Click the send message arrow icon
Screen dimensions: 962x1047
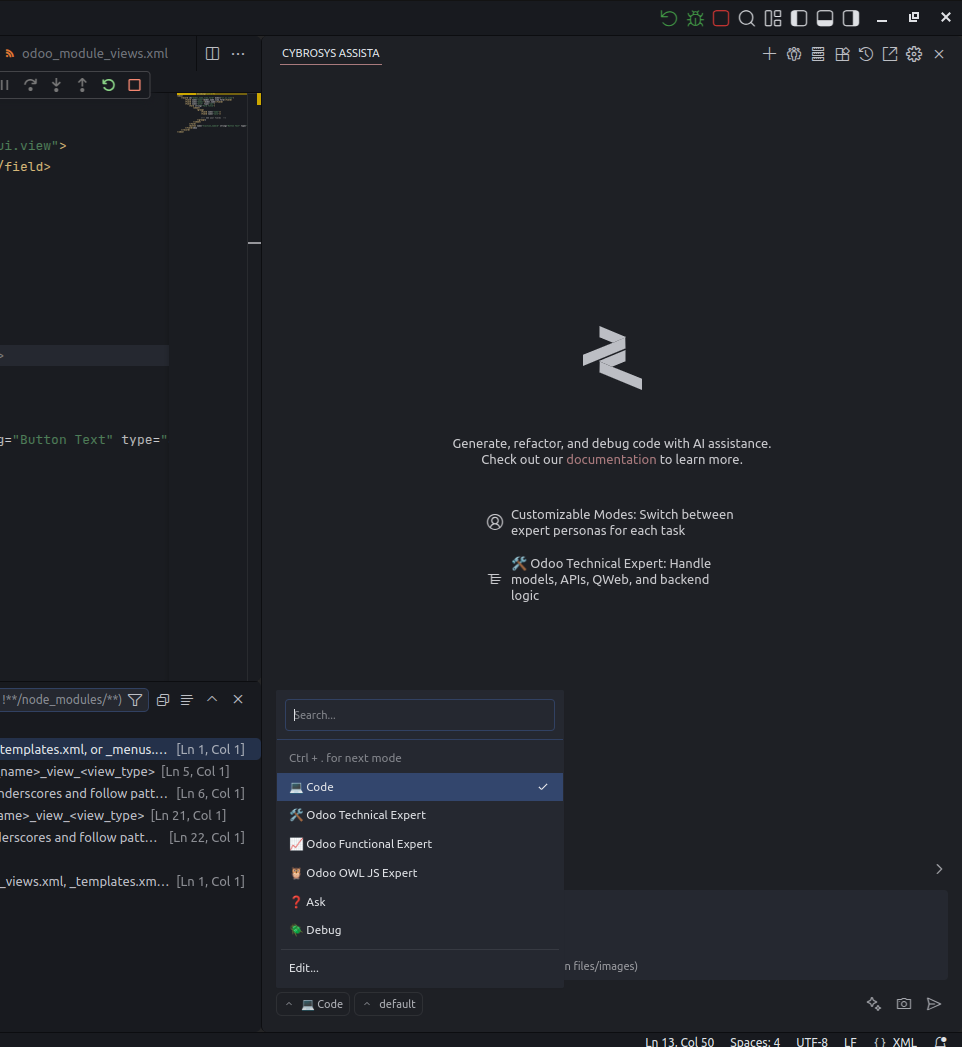[x=934, y=1004]
